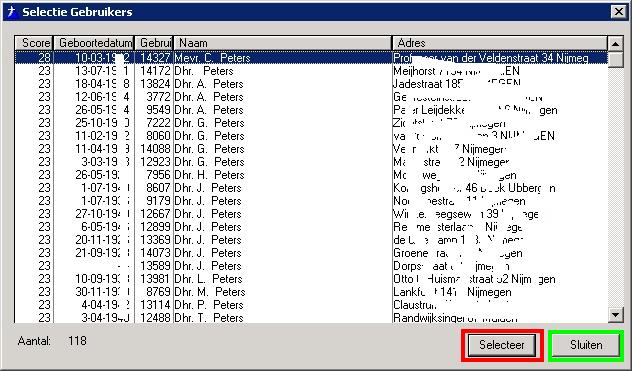Sort by the Naam column header
The width and height of the screenshot is (632, 371).
(283, 43)
